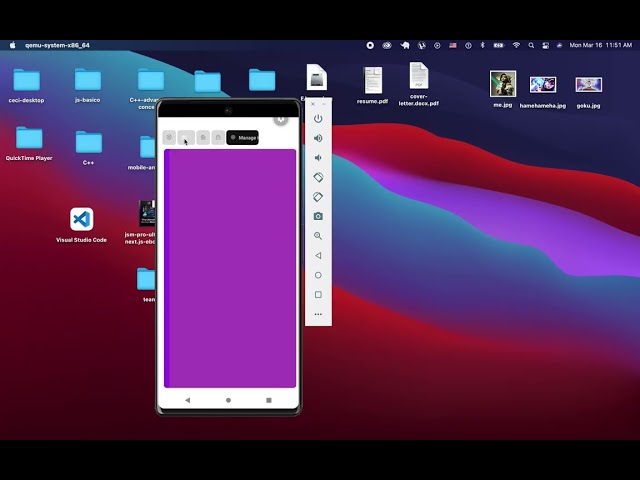Click the elephant icon in the menu bar
Image resolution: width=640 pixels, height=480 pixels.
(405, 45)
